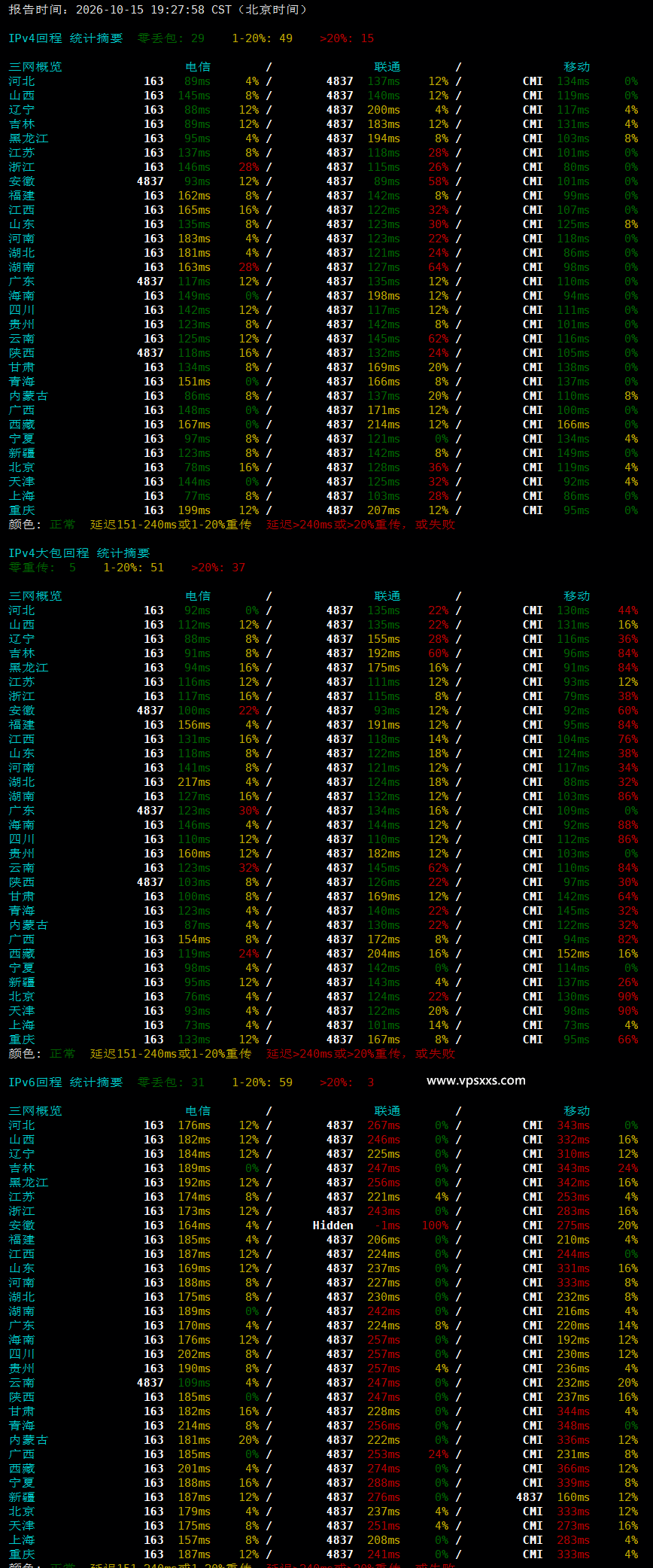The height and width of the screenshot is (1568, 653).
Task: Click the 电信 column header in IPv4 table
Action: coord(198,67)
